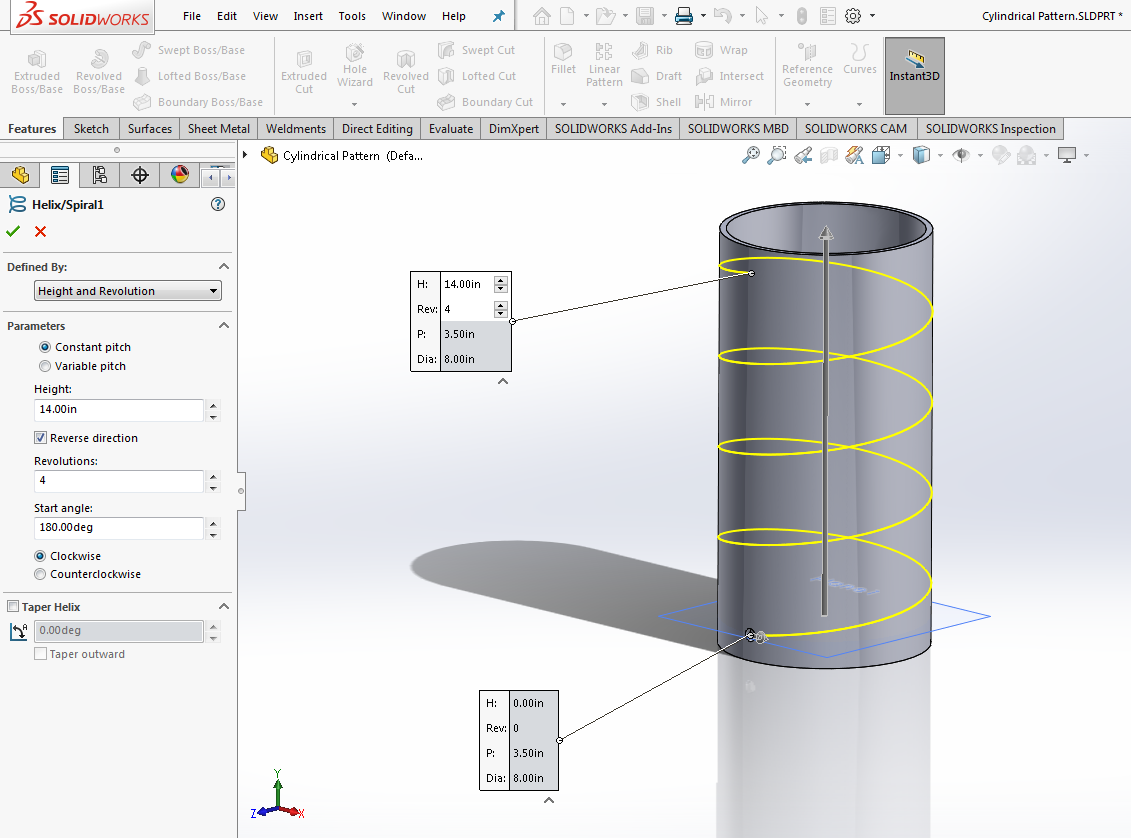The image size is (1131, 838).
Task: Open the Helix/Spiral help icon
Action: [x=218, y=204]
